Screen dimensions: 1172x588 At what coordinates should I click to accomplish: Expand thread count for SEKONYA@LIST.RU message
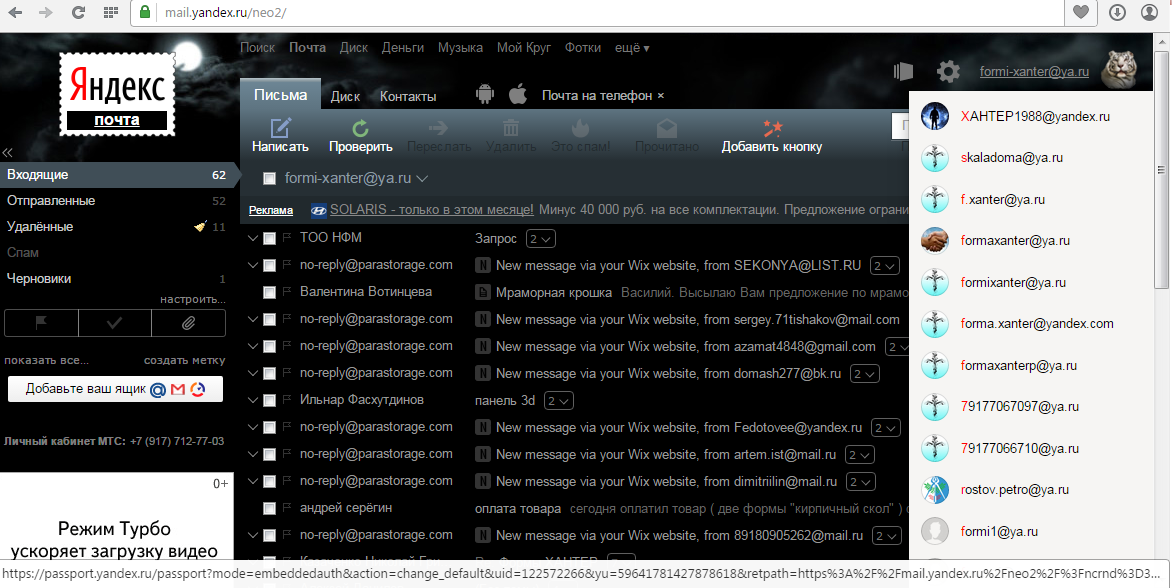[x=885, y=266]
